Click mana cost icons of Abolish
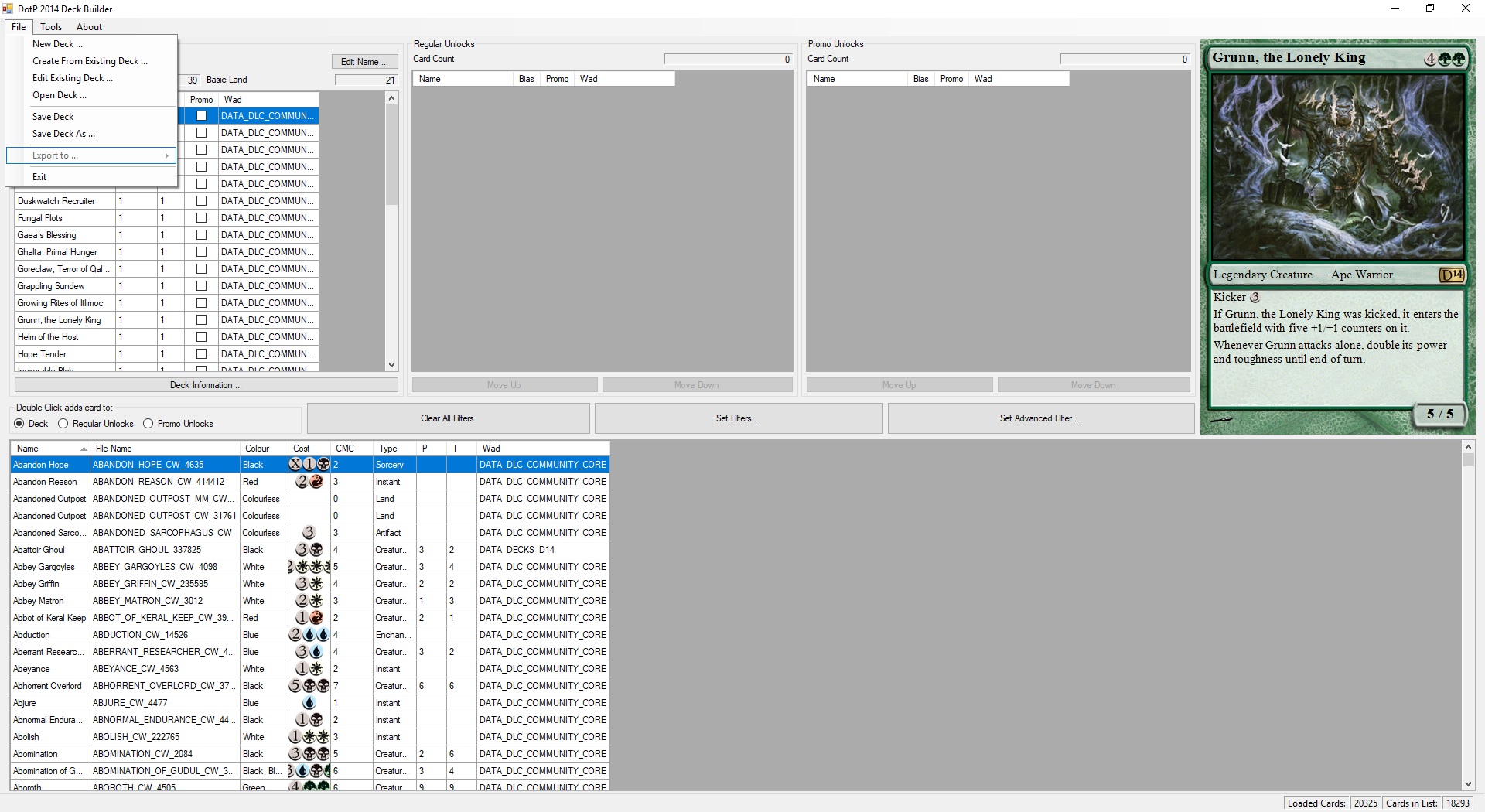This screenshot has width=1485, height=812. click(309, 737)
